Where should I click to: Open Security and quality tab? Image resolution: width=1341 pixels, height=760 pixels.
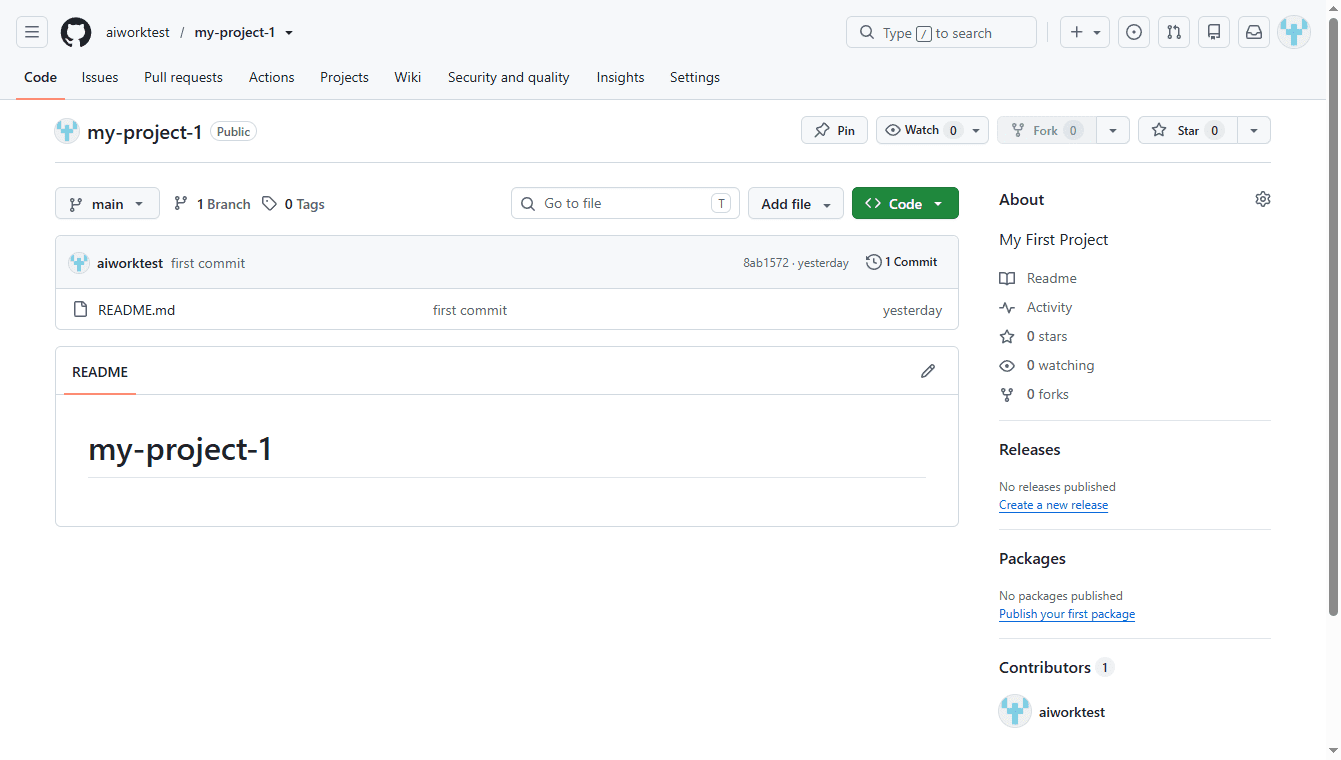pos(508,77)
